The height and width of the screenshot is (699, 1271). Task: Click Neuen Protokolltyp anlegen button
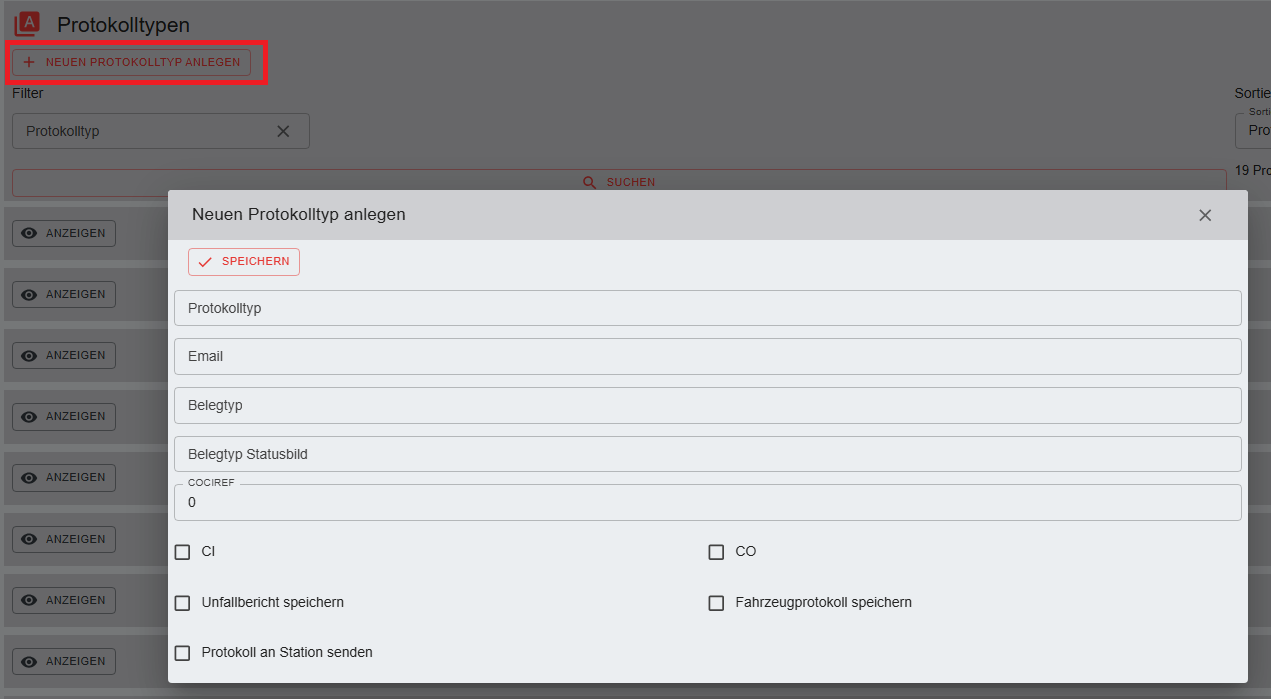(x=131, y=62)
